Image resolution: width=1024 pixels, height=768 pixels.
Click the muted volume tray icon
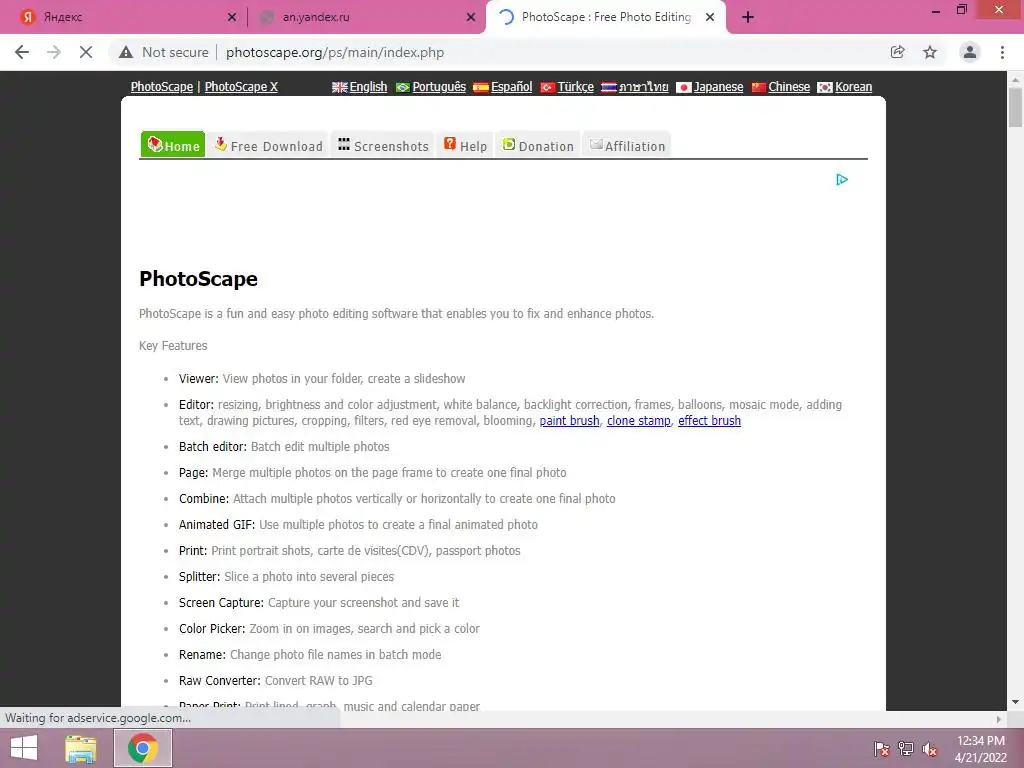tap(930, 749)
